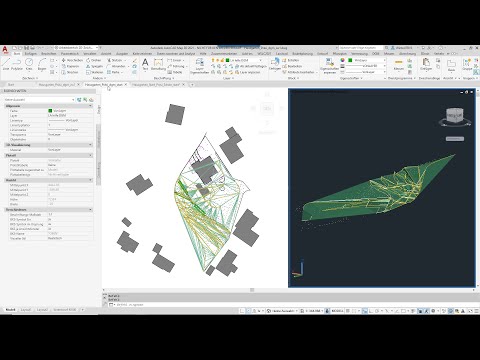The height and width of the screenshot is (360, 480).
Task: Open the Ausgabe ribbon tab
Action: tap(122, 54)
